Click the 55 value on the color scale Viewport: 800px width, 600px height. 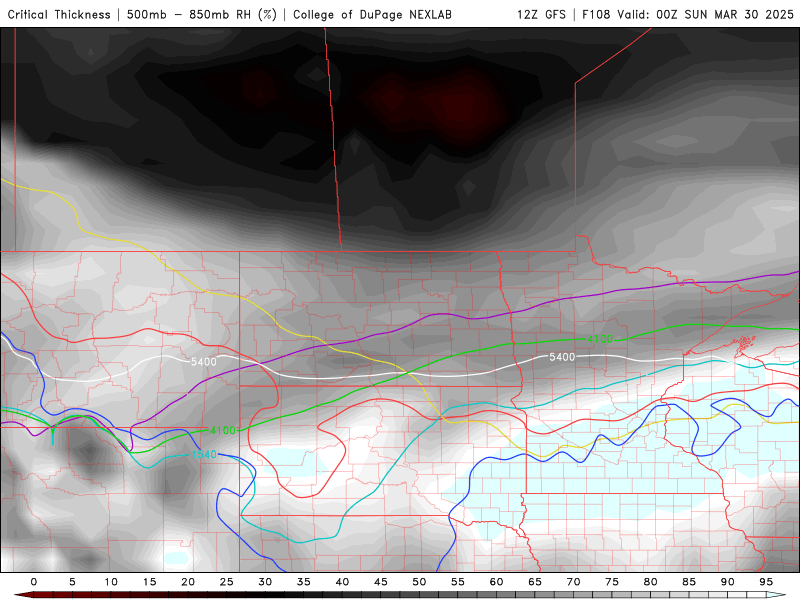(458, 582)
